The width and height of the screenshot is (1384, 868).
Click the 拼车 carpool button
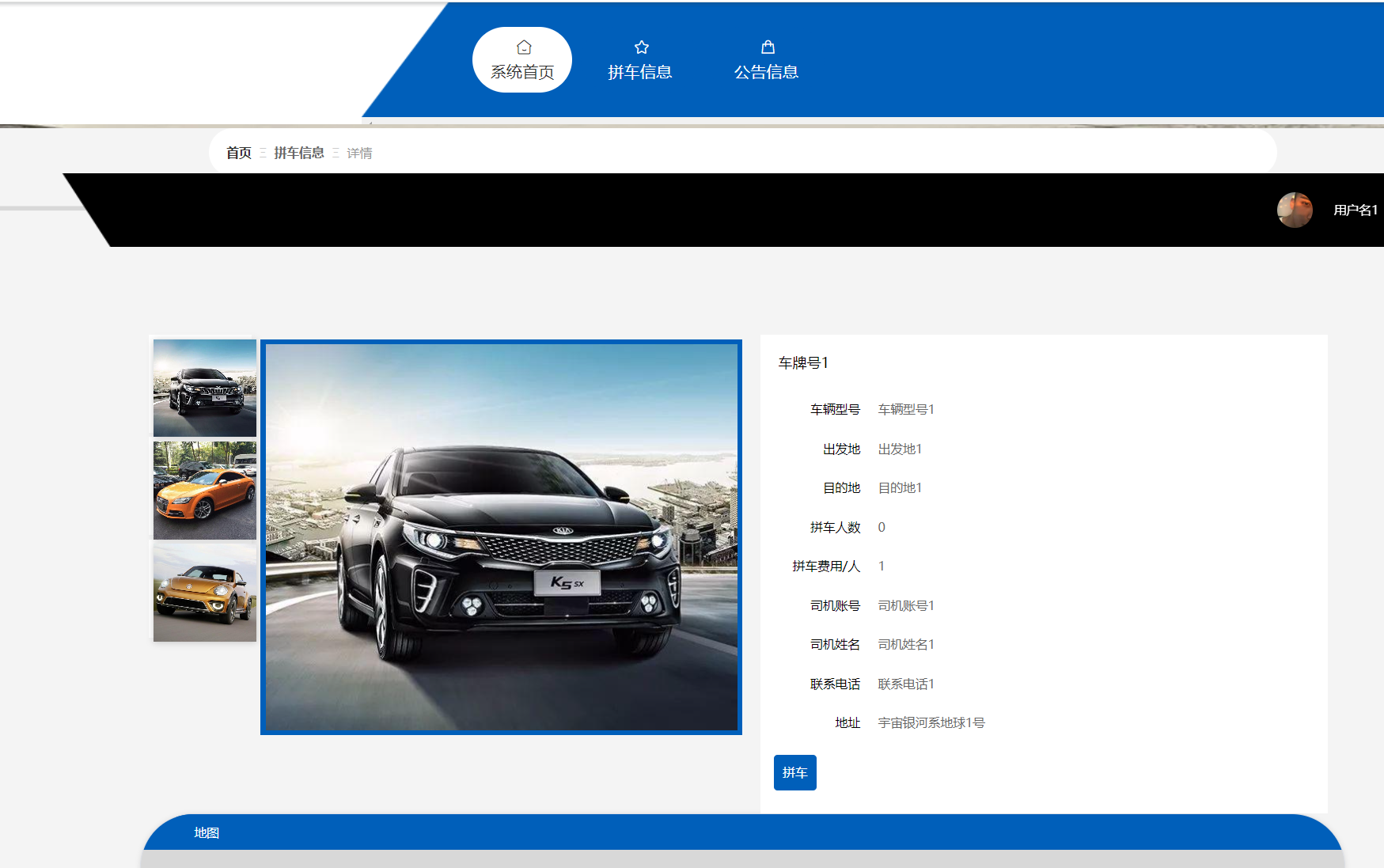[795, 773]
